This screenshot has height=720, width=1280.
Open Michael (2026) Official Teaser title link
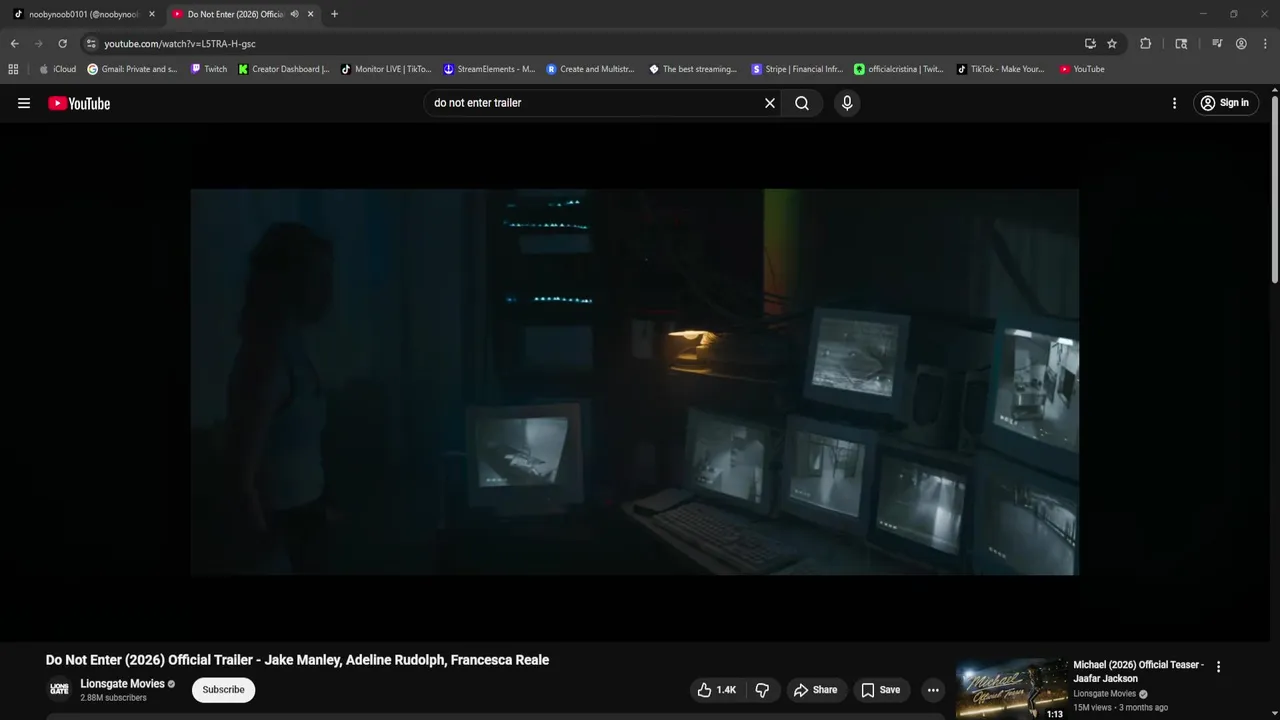tap(1138, 672)
